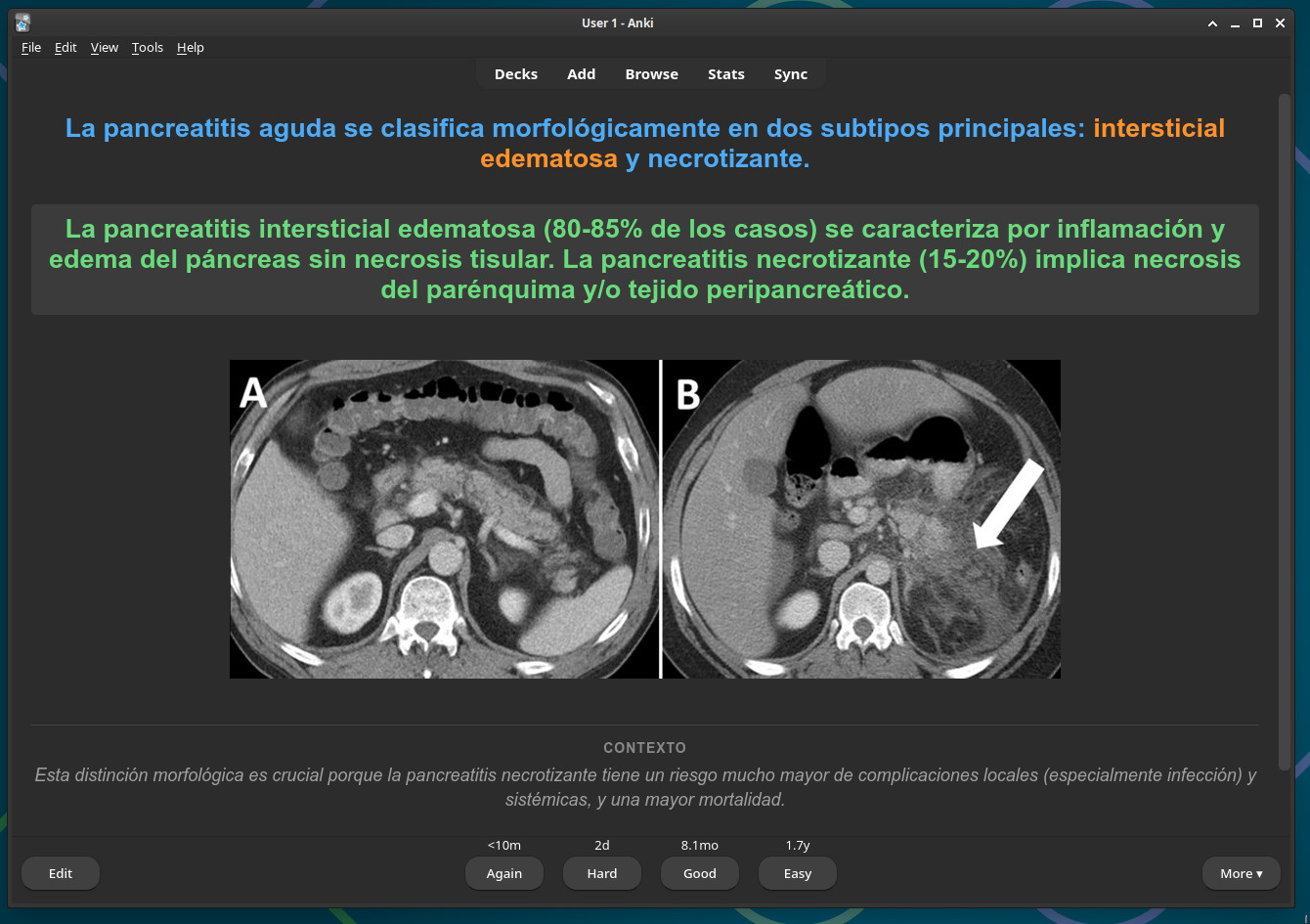Click the 'CONTEXTO' heading
Viewport: 1310px width, 924px height.
click(x=645, y=748)
